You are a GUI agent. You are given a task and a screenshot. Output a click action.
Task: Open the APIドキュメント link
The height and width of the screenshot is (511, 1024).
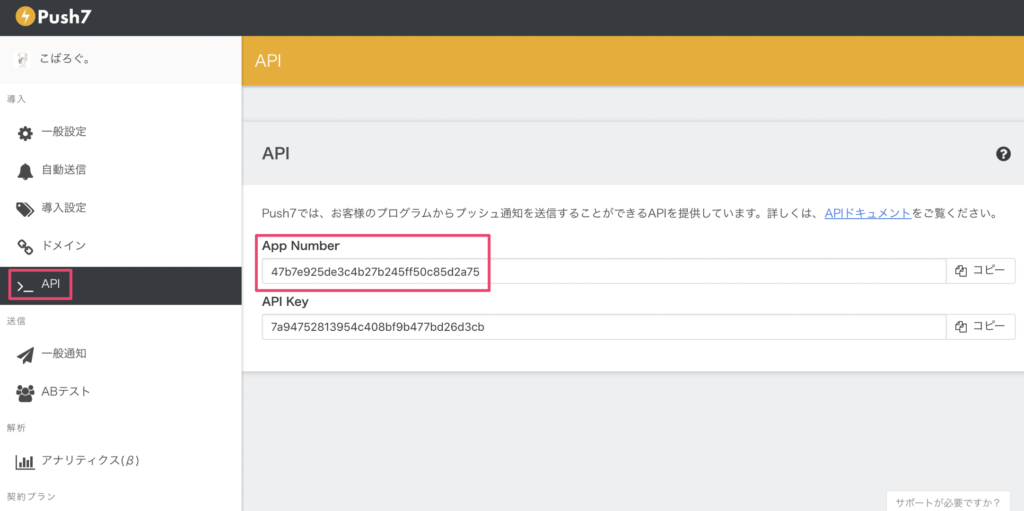coord(868,213)
